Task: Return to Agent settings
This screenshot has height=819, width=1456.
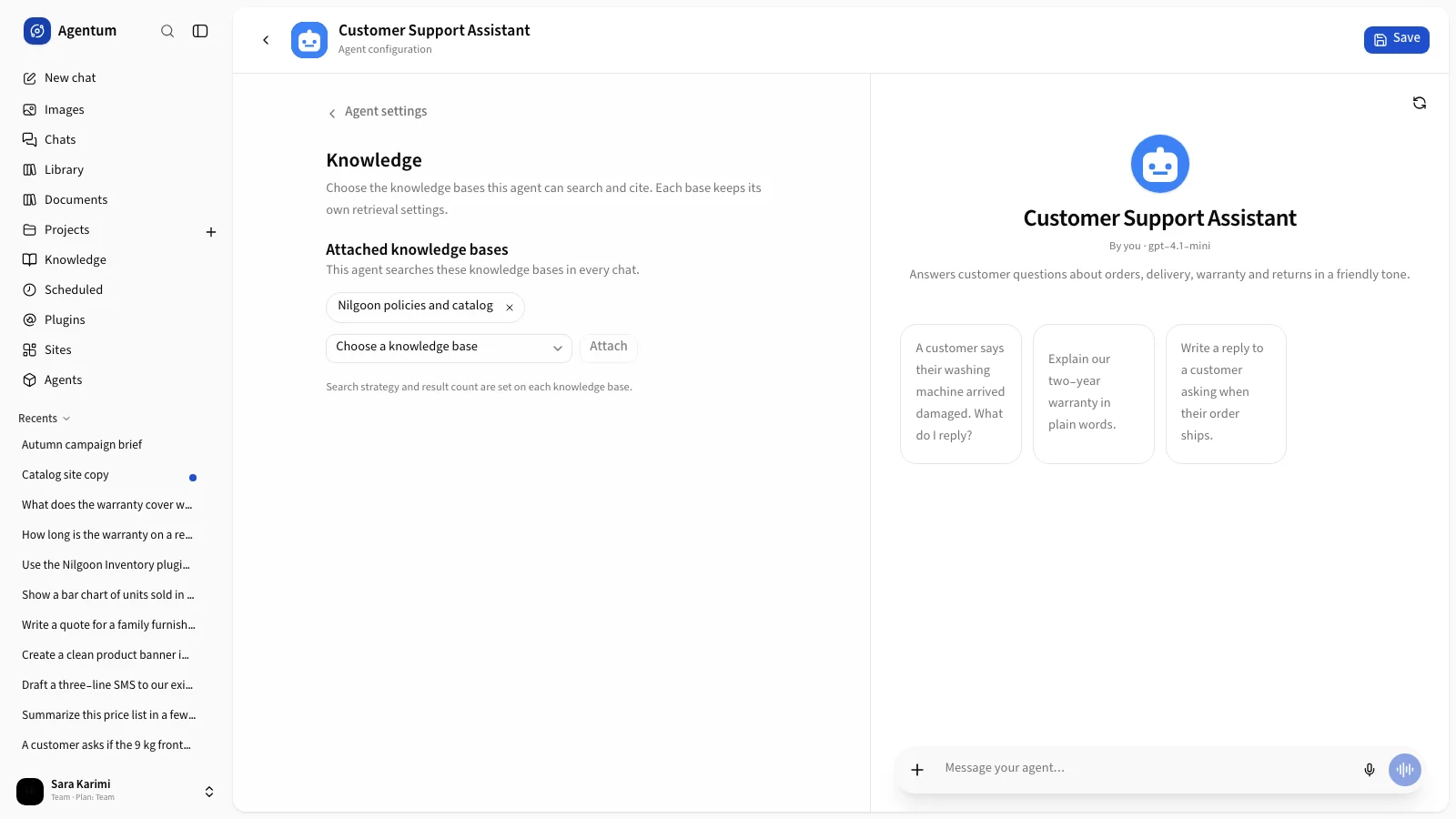Action: point(377,112)
